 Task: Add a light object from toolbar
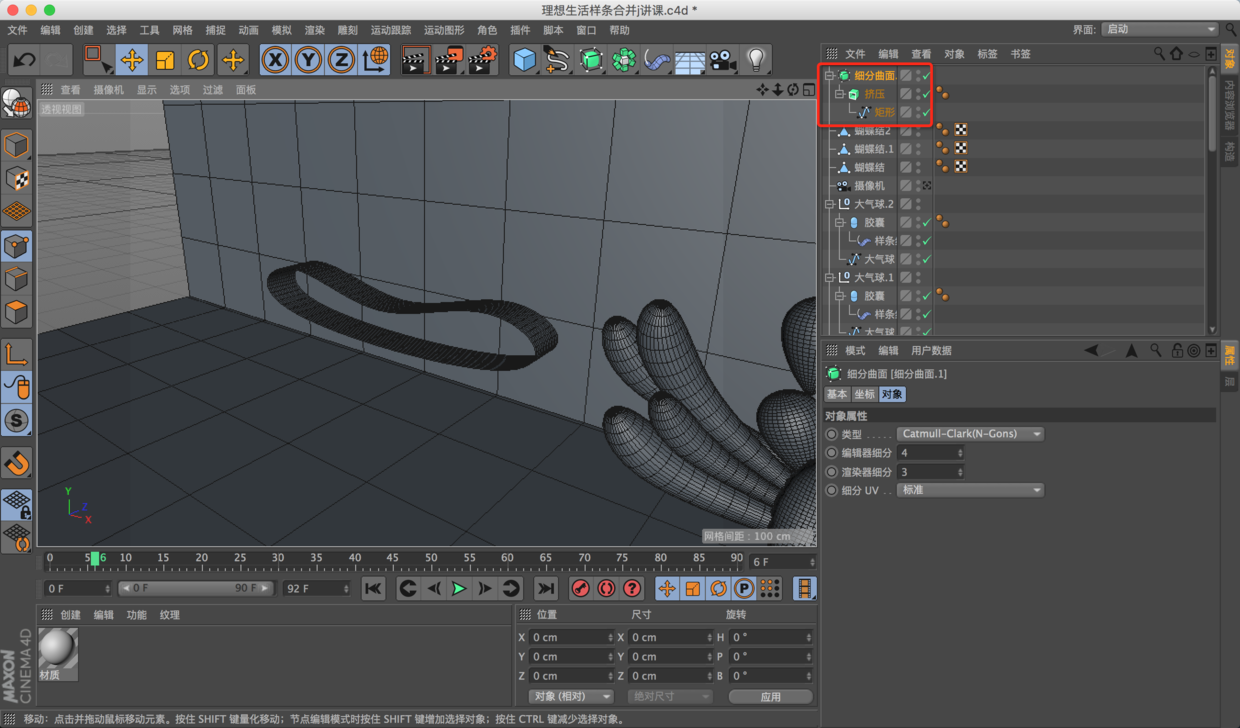tap(756, 60)
